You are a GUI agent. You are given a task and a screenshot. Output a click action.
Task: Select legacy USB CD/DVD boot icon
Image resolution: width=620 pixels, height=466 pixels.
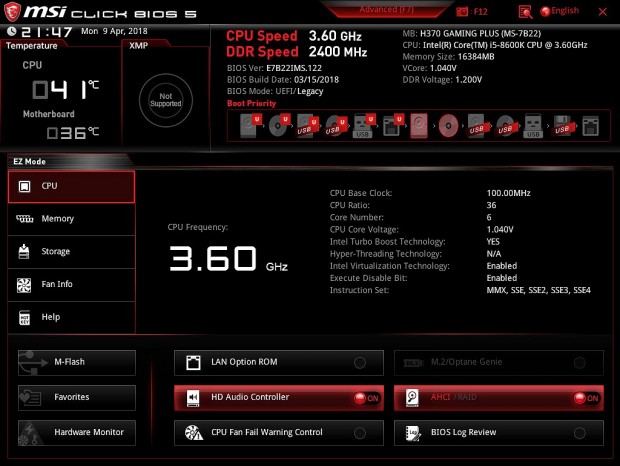pos(506,126)
